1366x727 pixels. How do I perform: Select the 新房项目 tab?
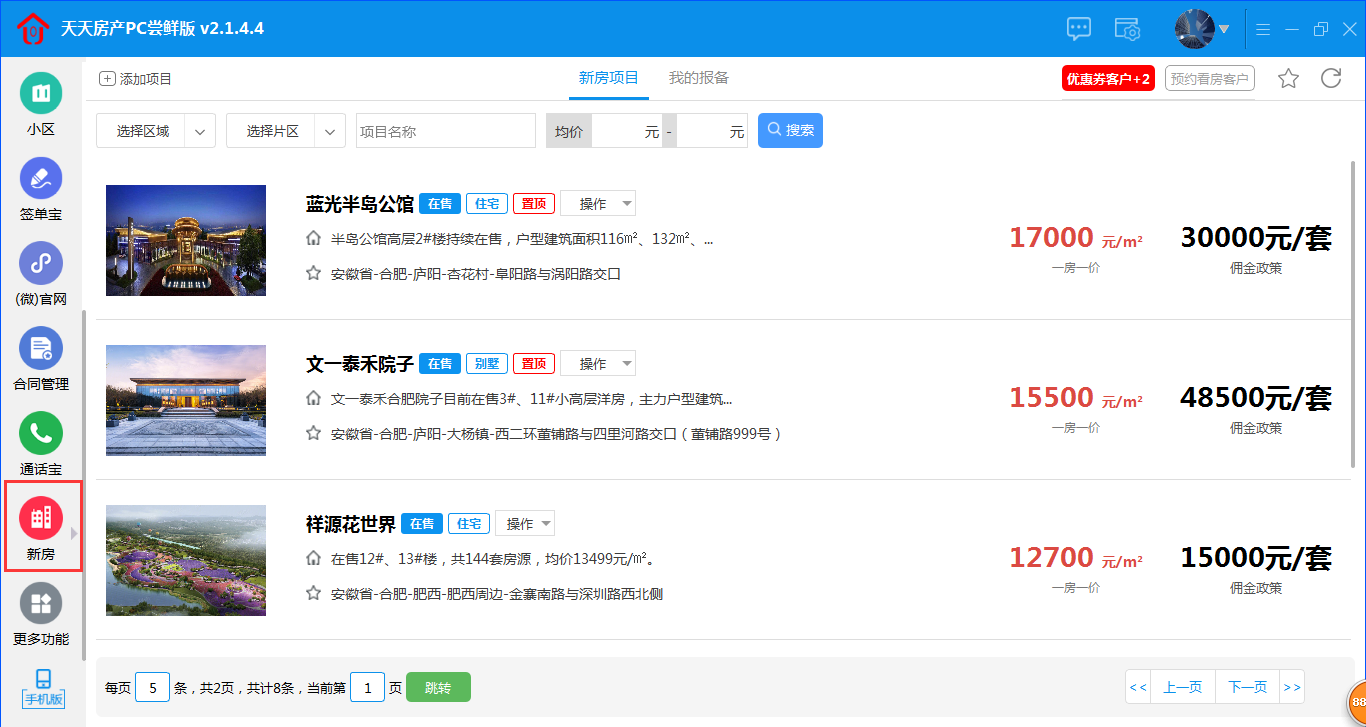(608, 78)
